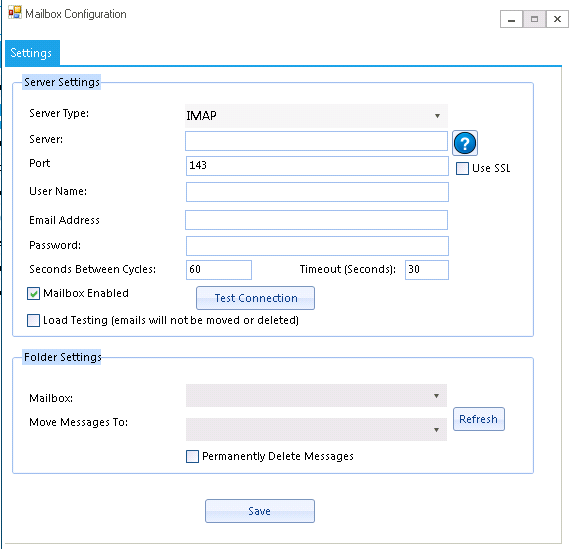Open the Mailbox folder dropdown
The width and height of the screenshot is (572, 549).
coord(316,396)
